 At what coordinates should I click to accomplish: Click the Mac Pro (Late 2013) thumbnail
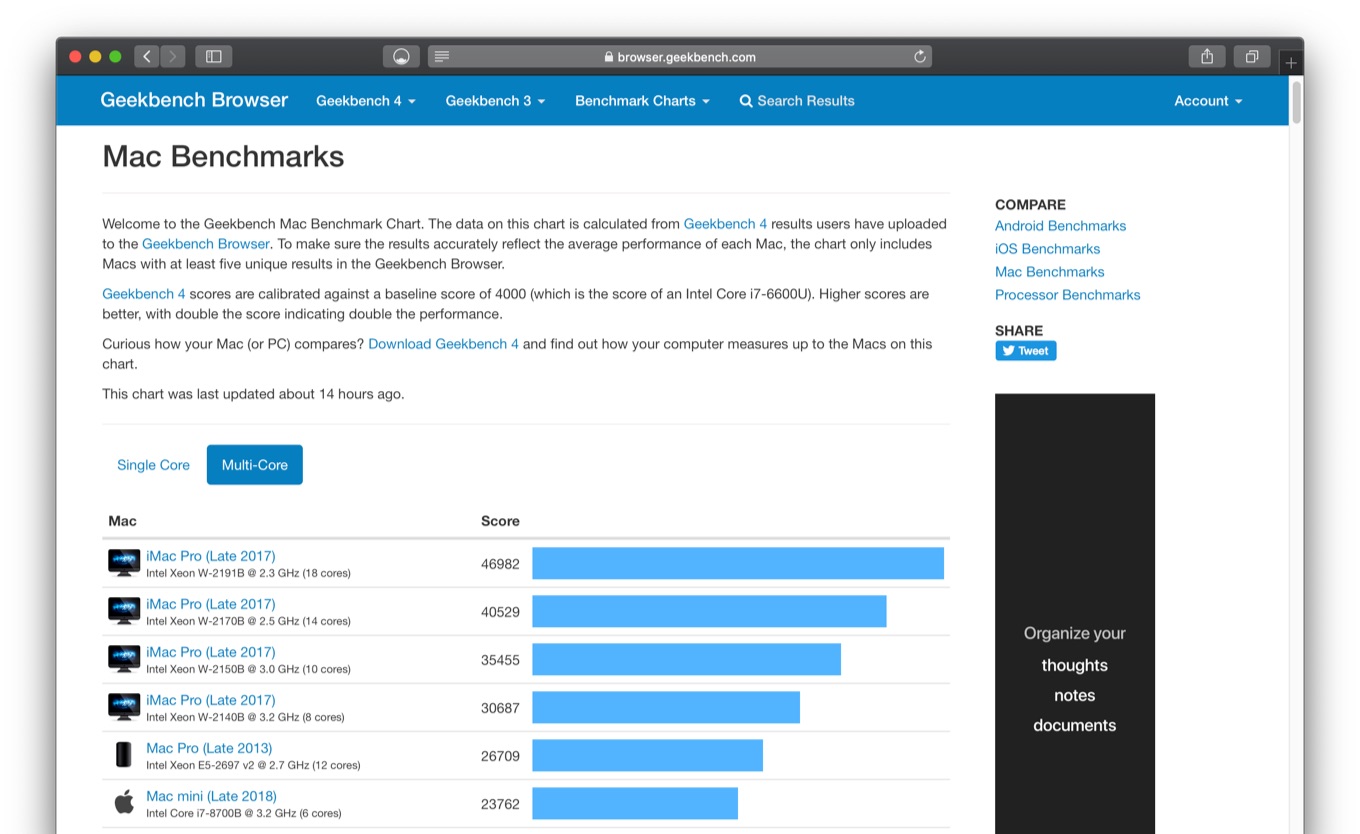coord(124,755)
